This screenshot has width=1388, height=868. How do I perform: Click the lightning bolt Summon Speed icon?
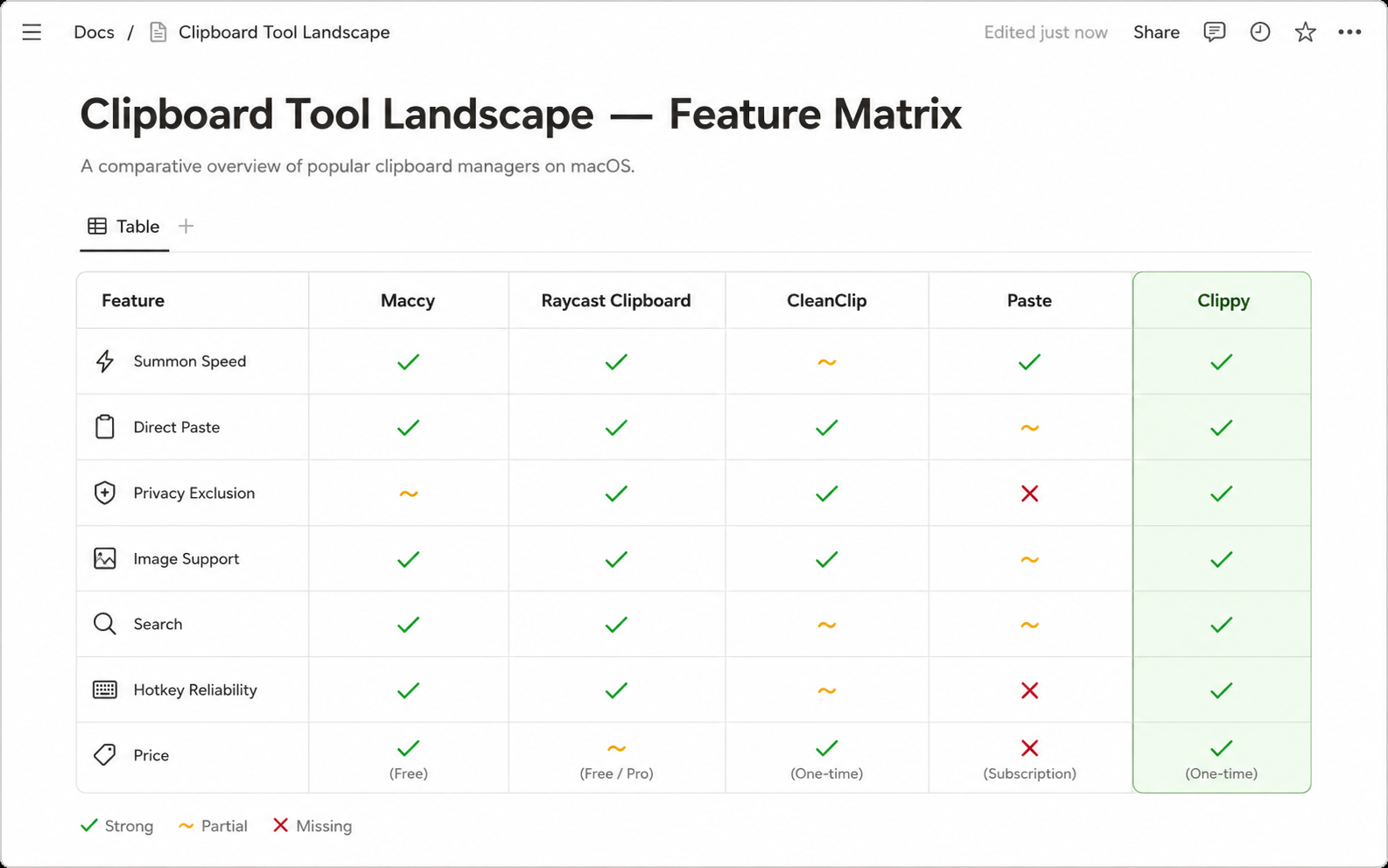(x=105, y=361)
